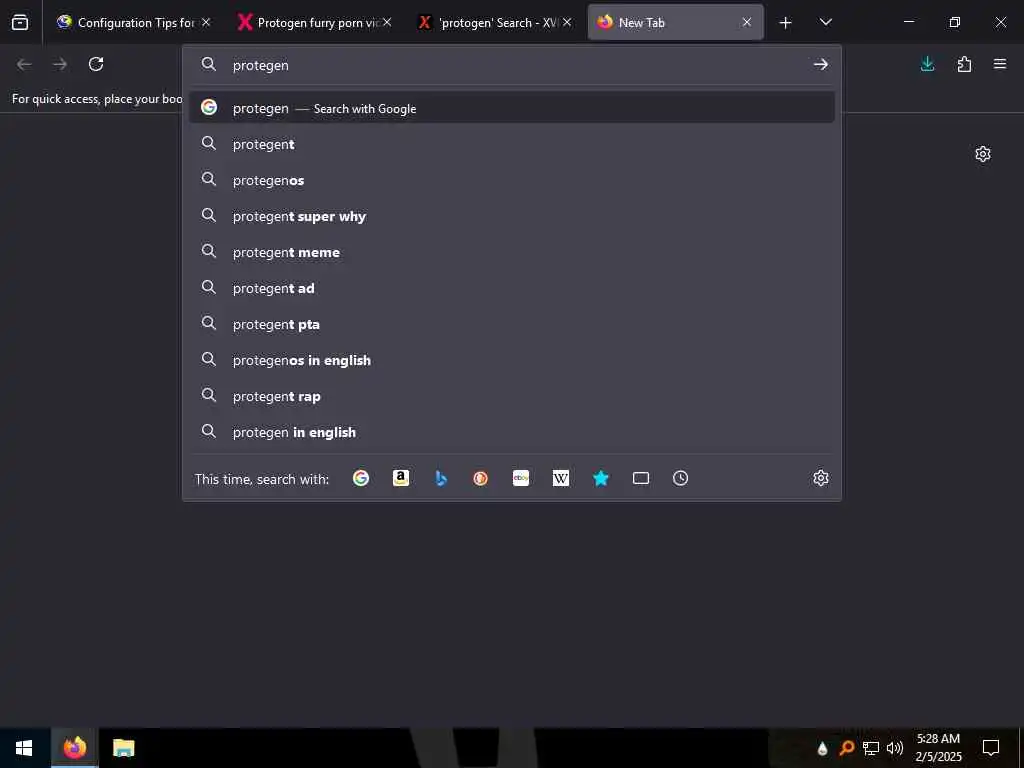The height and width of the screenshot is (768, 1024).
Task: Click Firefox icon on the taskbar
Action: point(74,748)
